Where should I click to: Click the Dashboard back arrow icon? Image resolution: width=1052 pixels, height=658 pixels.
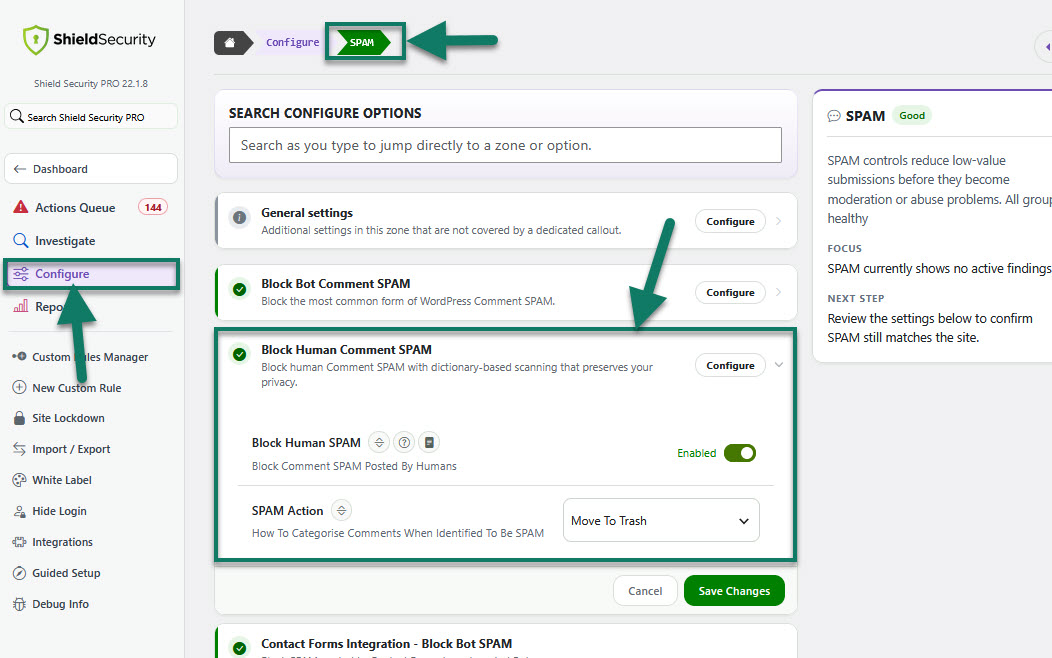tap(19, 169)
